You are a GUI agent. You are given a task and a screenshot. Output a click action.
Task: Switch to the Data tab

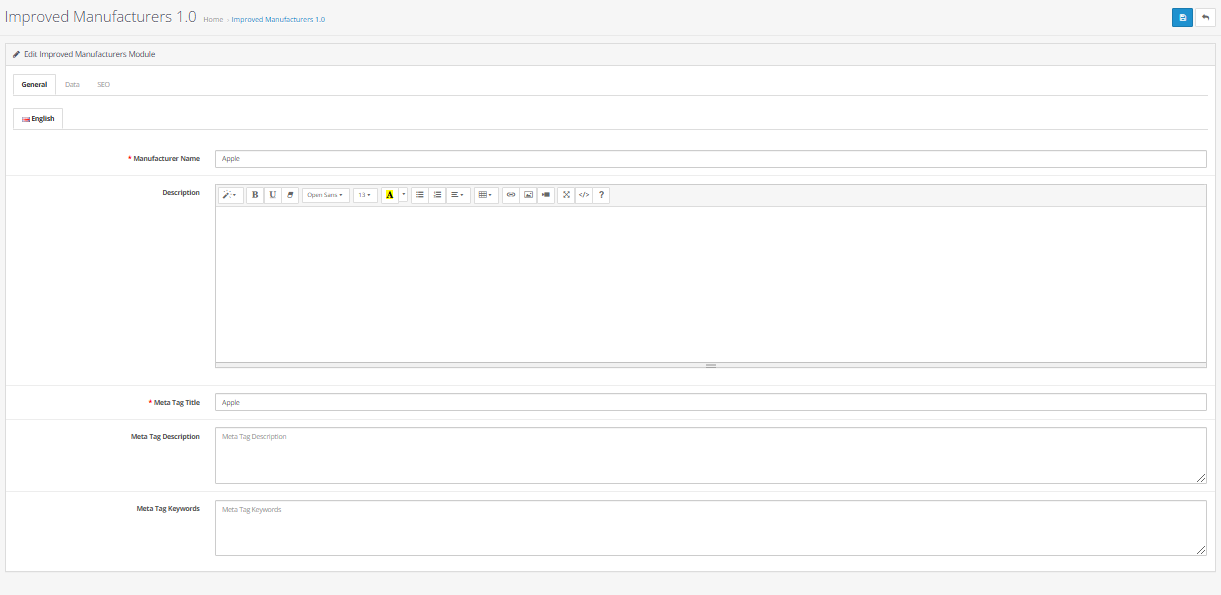click(x=72, y=85)
